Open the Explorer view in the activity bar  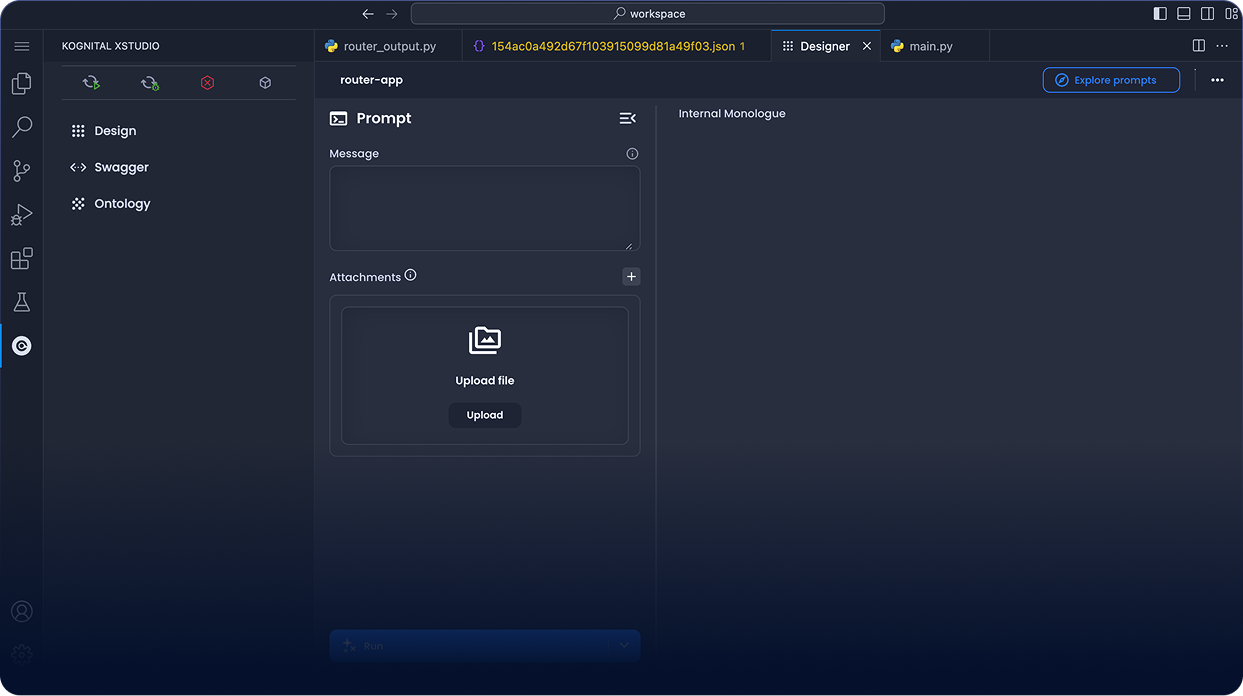[21, 83]
